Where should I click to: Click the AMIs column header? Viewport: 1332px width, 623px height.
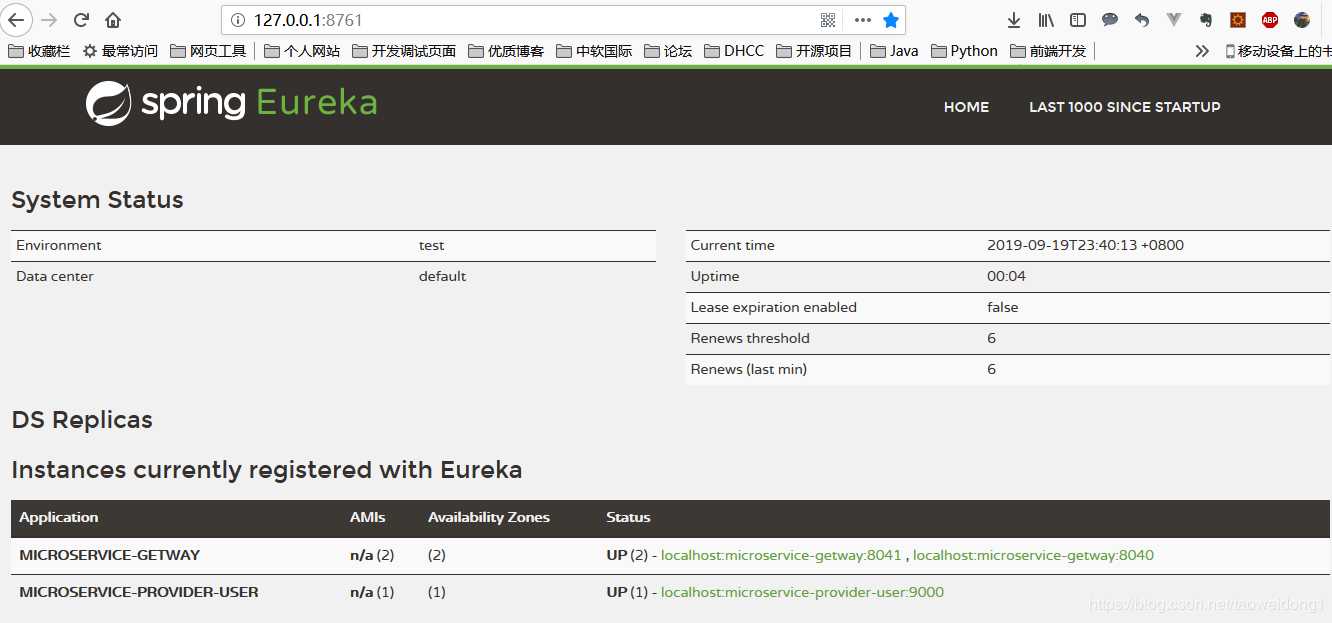(x=367, y=517)
